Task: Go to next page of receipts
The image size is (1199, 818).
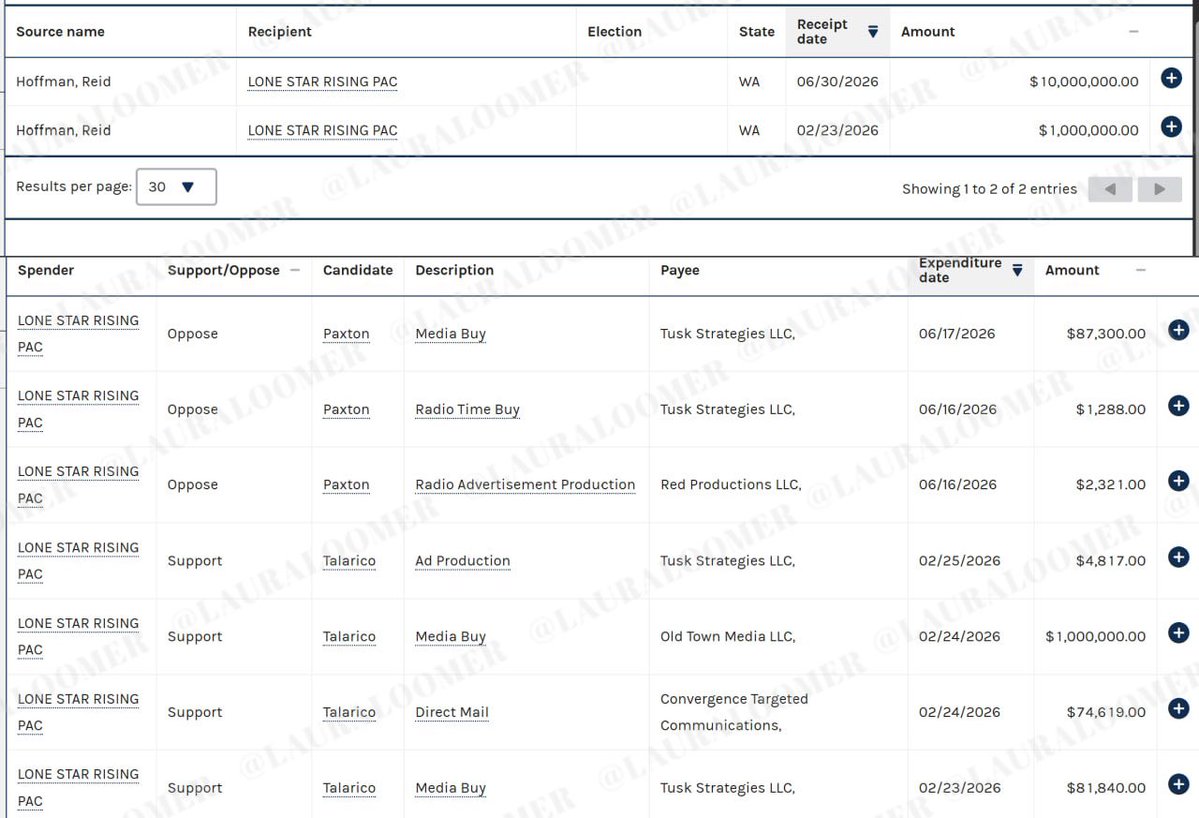Action: 1159,189
